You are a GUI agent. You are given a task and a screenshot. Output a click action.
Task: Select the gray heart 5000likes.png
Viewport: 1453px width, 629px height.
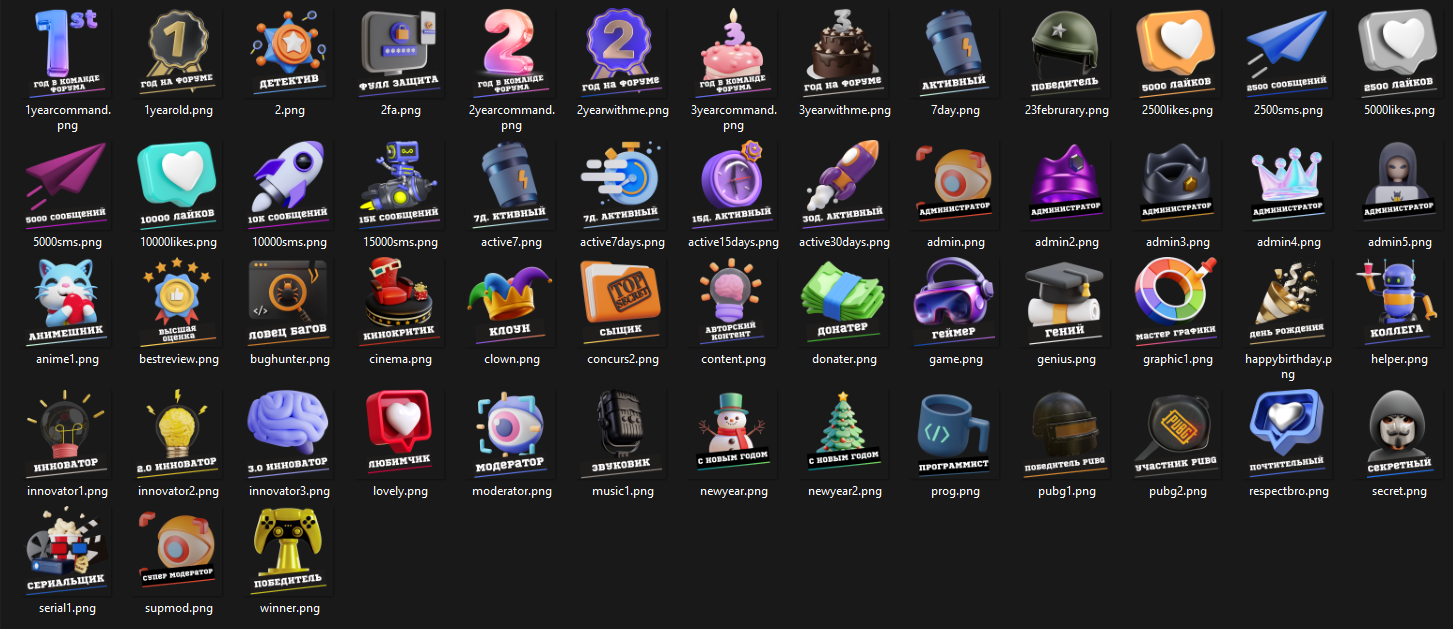click(1399, 53)
